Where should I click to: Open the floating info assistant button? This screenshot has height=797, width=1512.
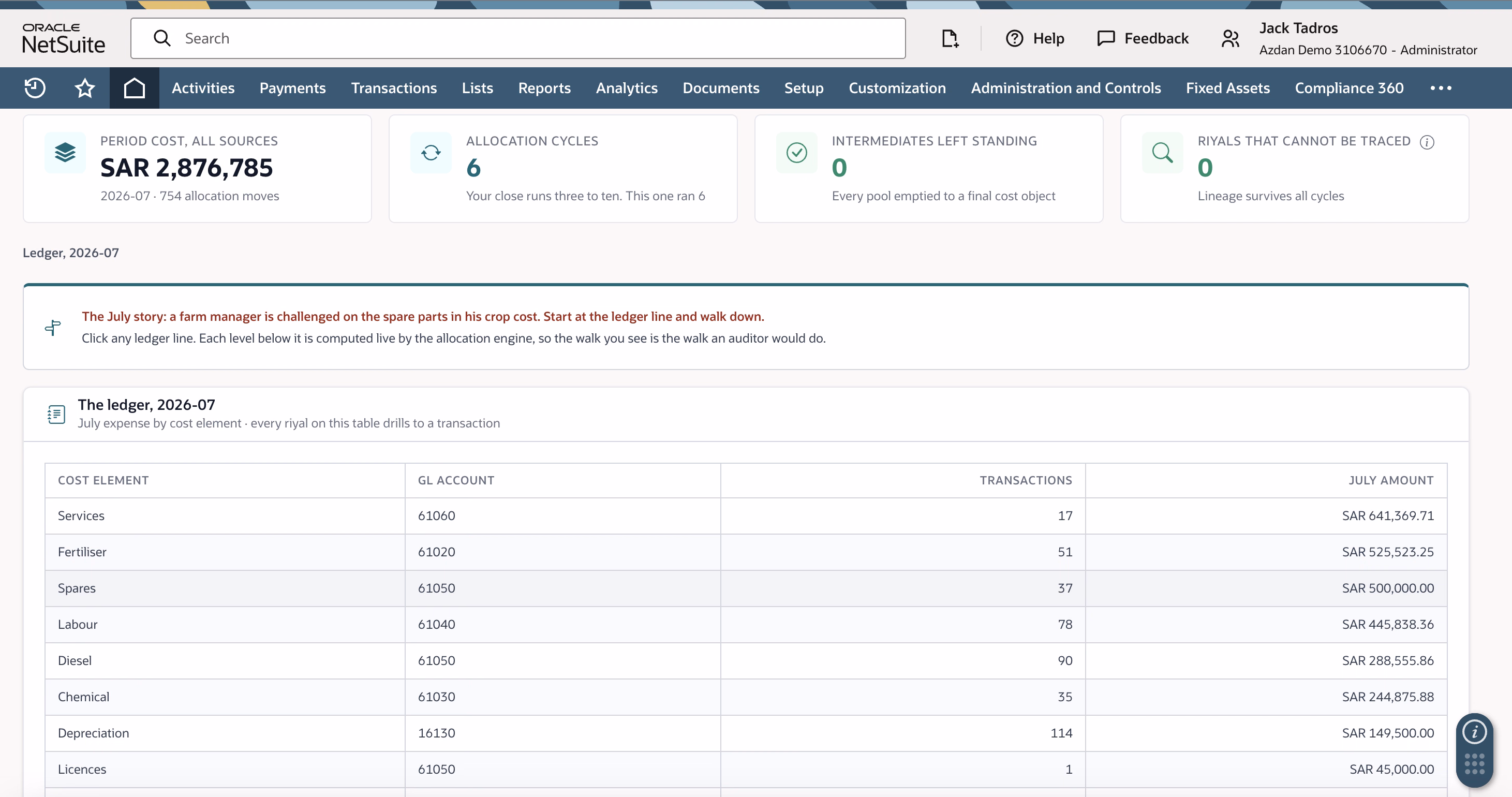click(1474, 732)
